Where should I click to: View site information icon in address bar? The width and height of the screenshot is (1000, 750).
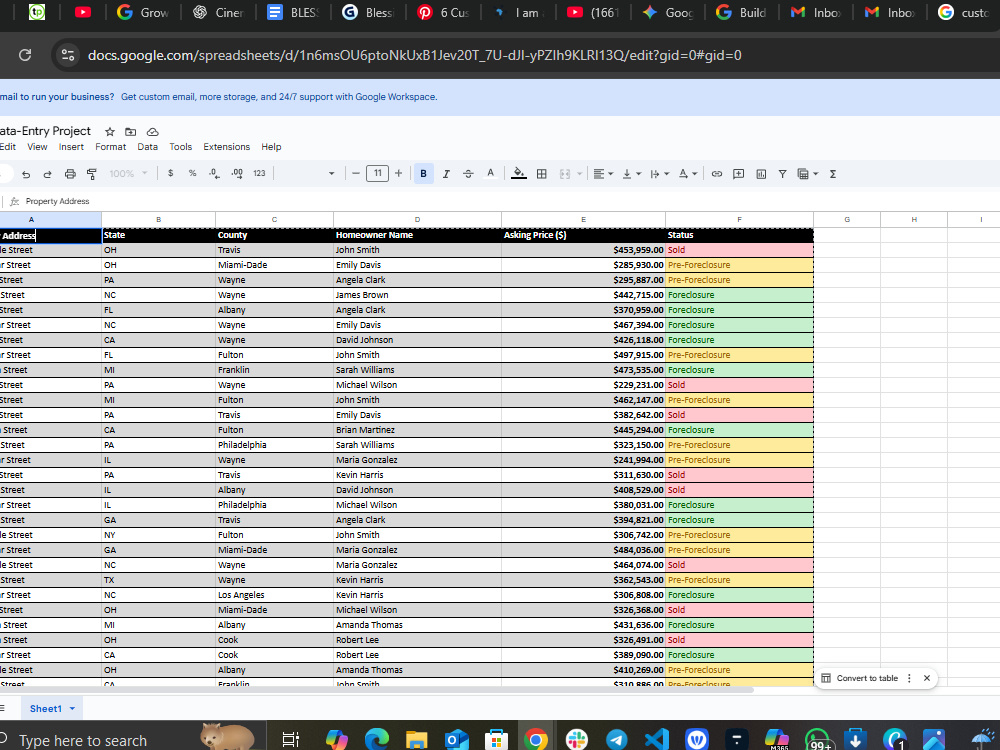point(68,55)
